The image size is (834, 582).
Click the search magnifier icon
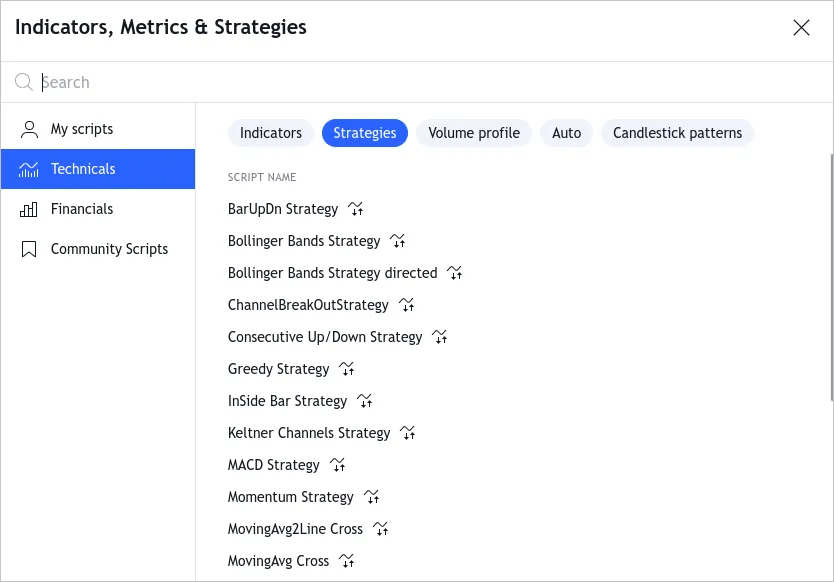pos(23,81)
